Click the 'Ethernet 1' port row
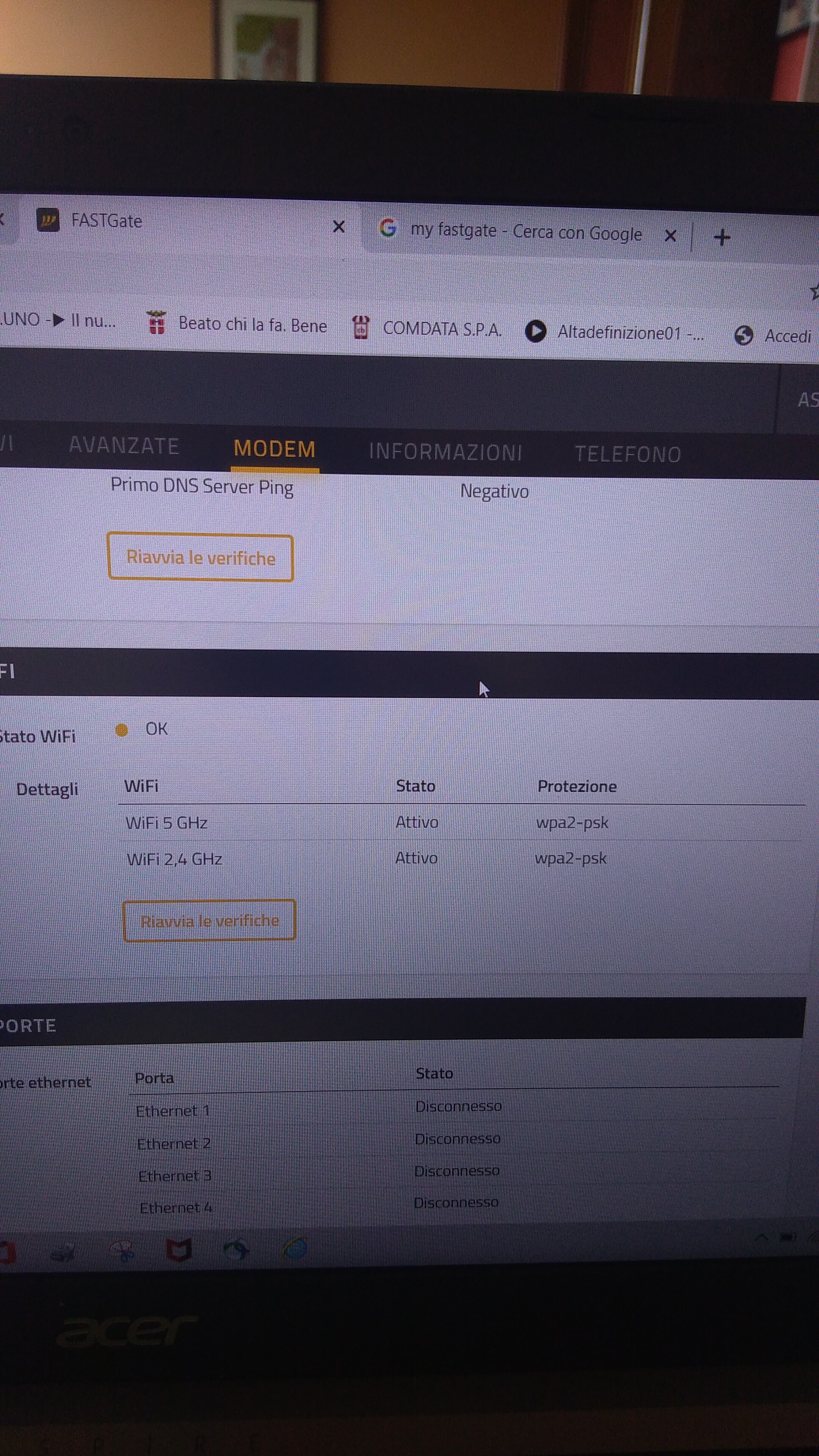This screenshot has height=1456, width=819. pyautogui.click(x=173, y=1111)
